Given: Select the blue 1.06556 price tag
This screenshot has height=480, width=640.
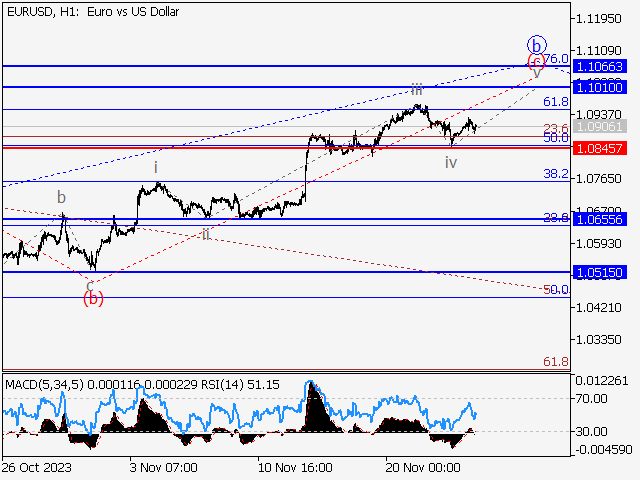Looking at the screenshot, I should click(600, 220).
